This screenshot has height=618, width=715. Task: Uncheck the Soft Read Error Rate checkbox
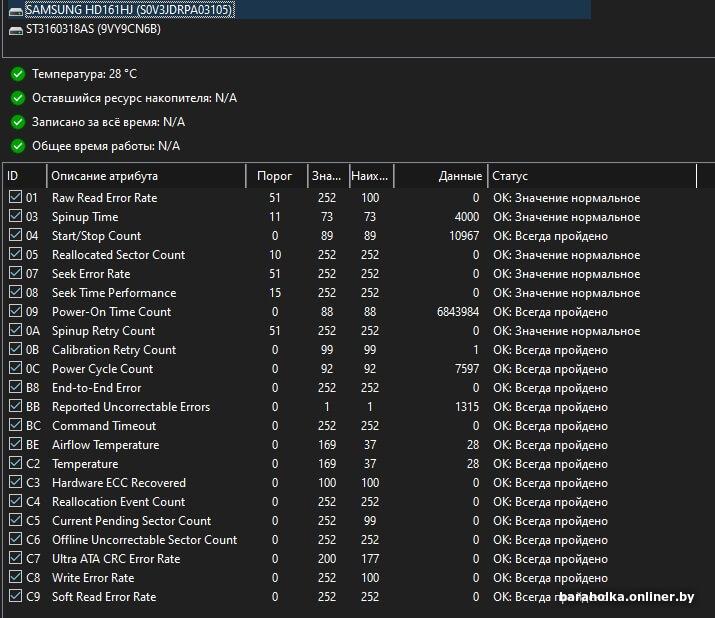click(x=15, y=596)
